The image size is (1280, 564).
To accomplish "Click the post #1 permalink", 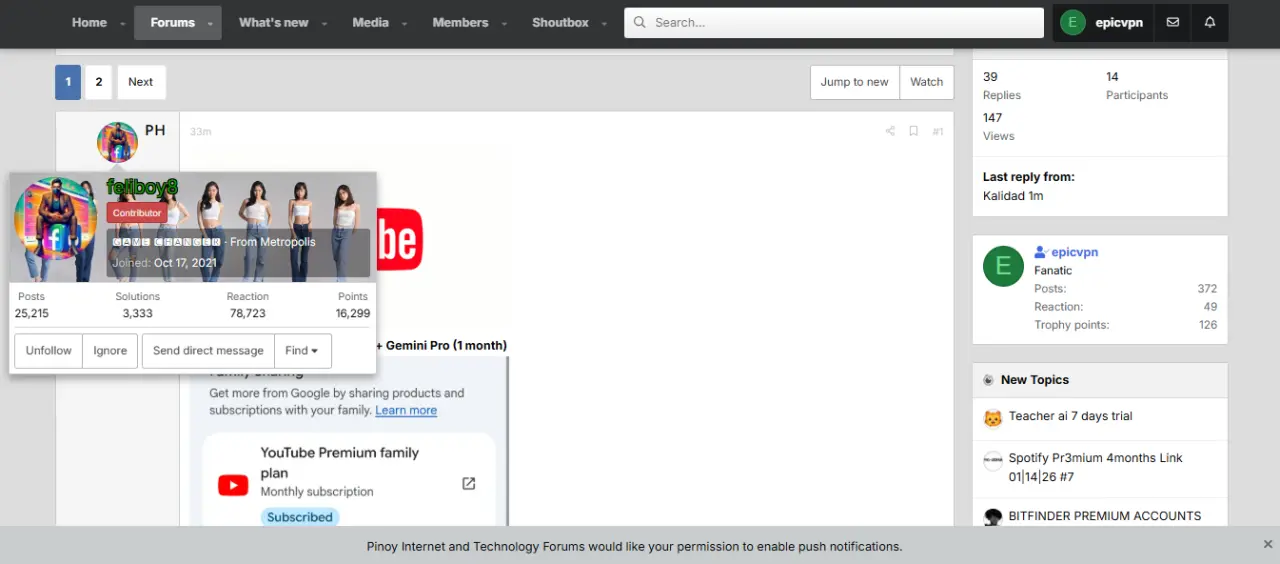I will click(x=937, y=131).
